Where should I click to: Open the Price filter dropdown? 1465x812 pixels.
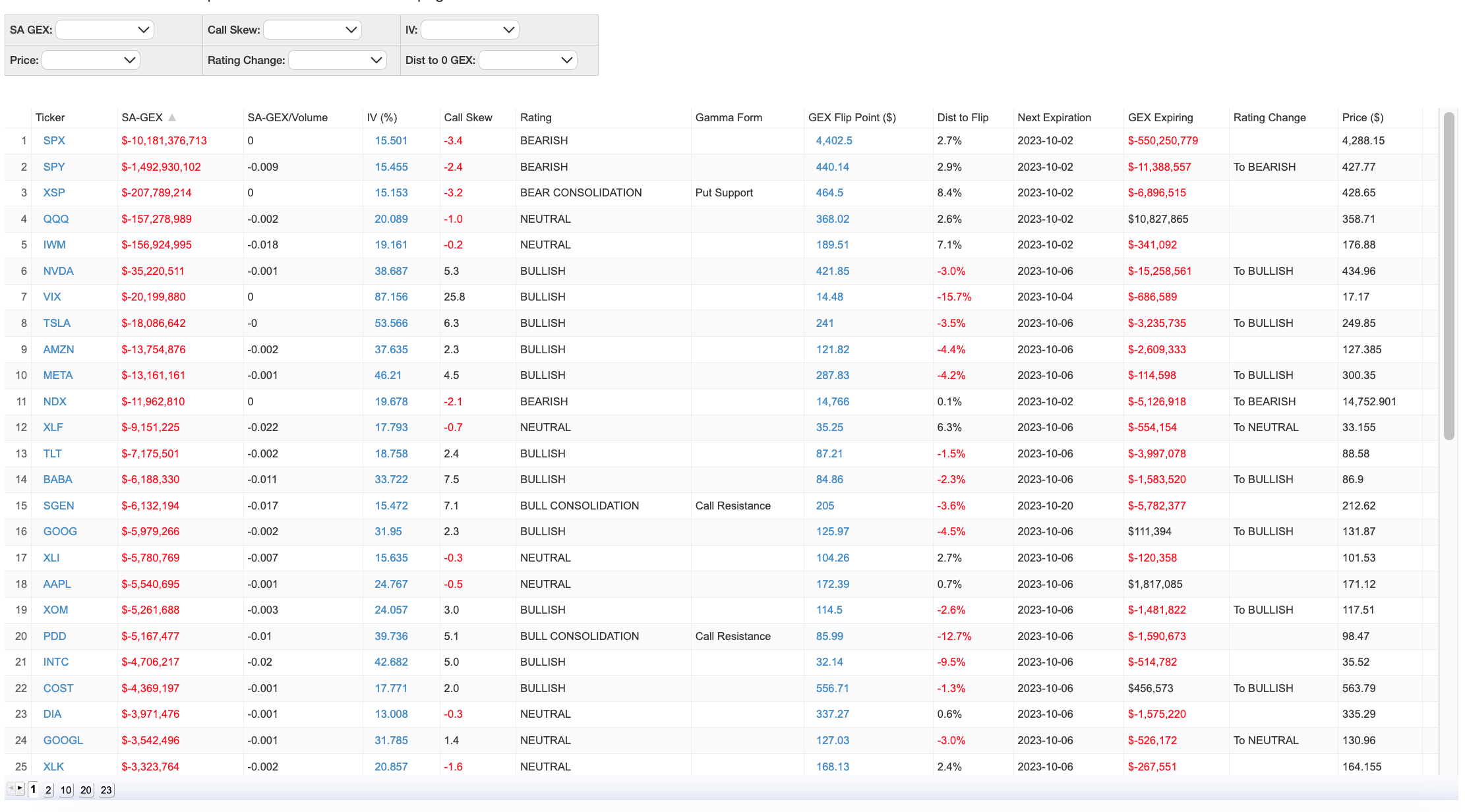pos(90,60)
